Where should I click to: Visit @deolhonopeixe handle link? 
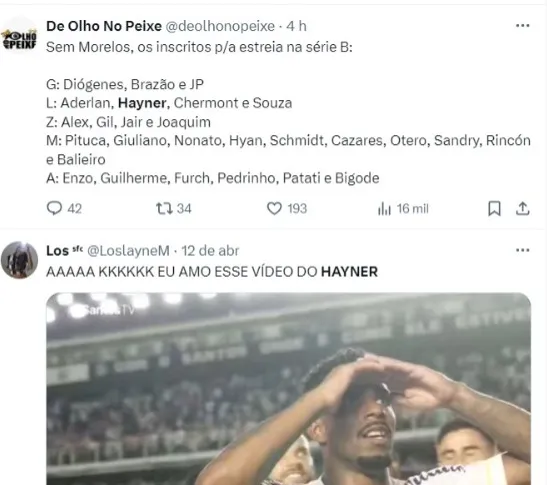pyautogui.click(x=220, y=26)
